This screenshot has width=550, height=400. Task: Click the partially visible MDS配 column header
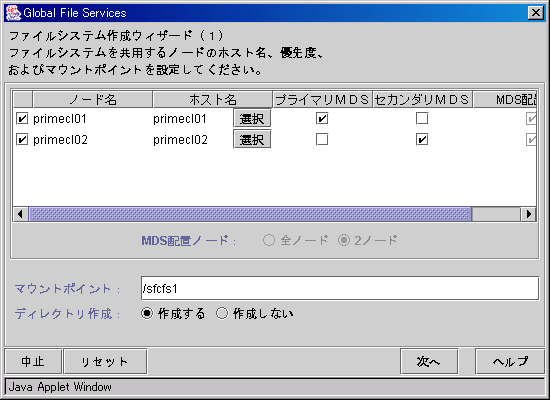pos(505,100)
